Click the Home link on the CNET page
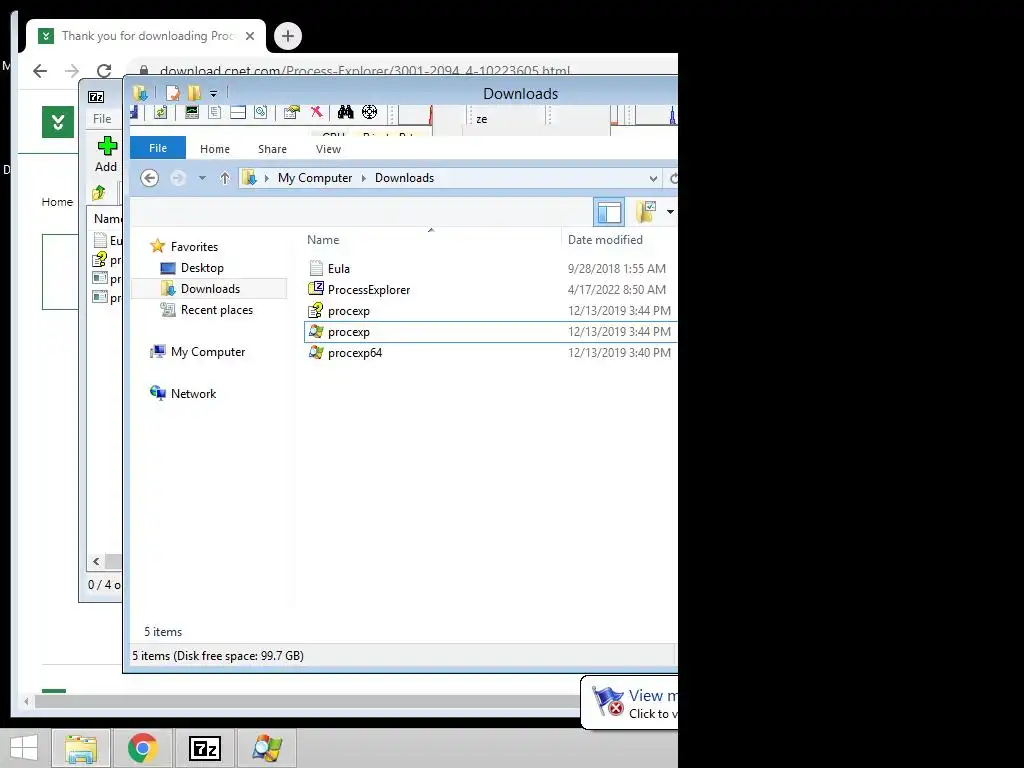Screen dimensions: 1024x768 click(x=57, y=202)
